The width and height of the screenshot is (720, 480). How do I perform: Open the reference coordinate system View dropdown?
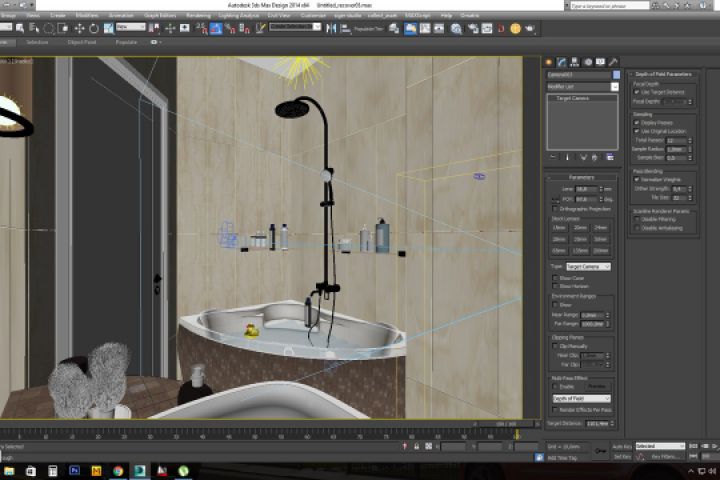tap(131, 28)
